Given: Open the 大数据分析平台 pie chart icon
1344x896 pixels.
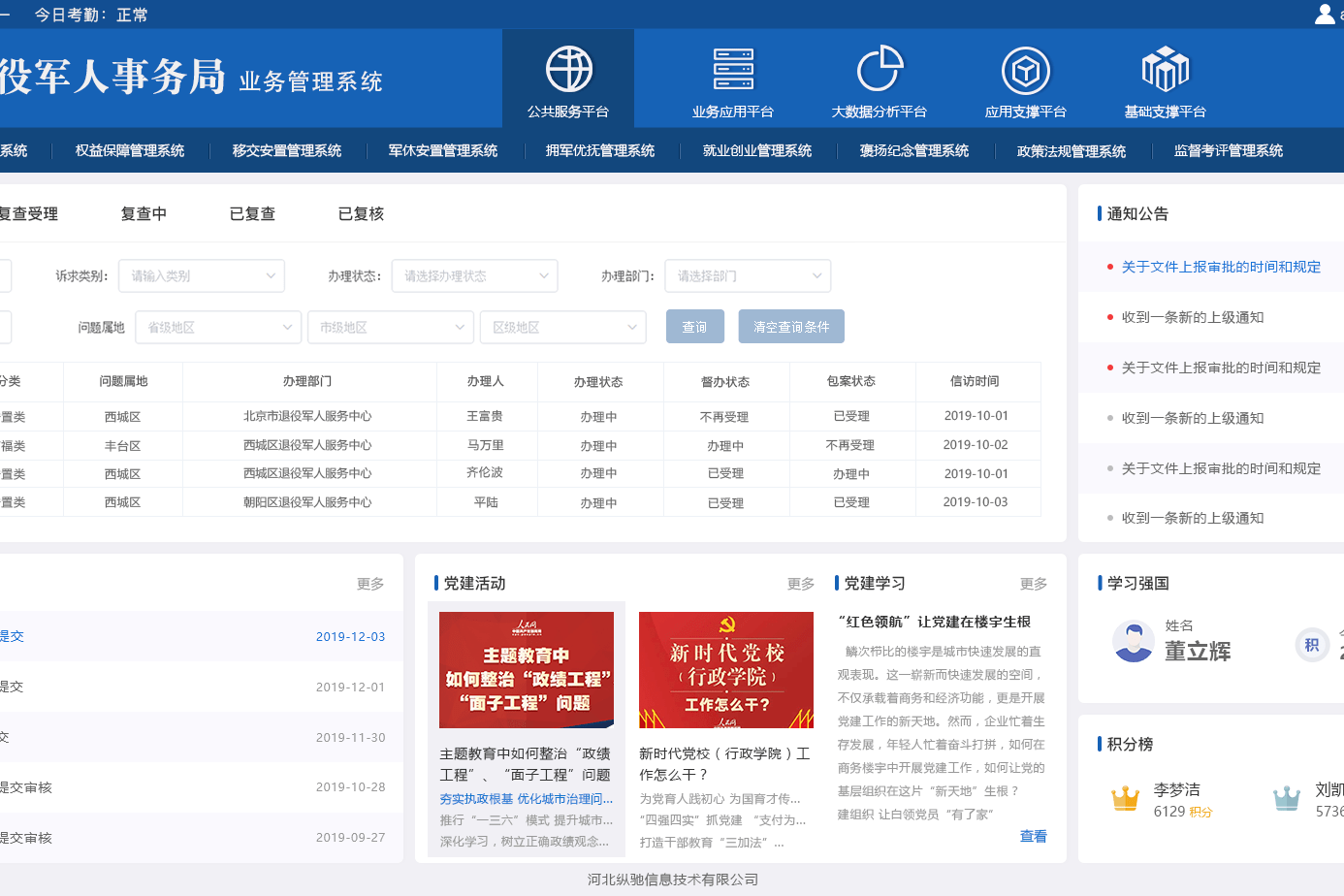Looking at the screenshot, I should pyautogui.click(x=880, y=70).
